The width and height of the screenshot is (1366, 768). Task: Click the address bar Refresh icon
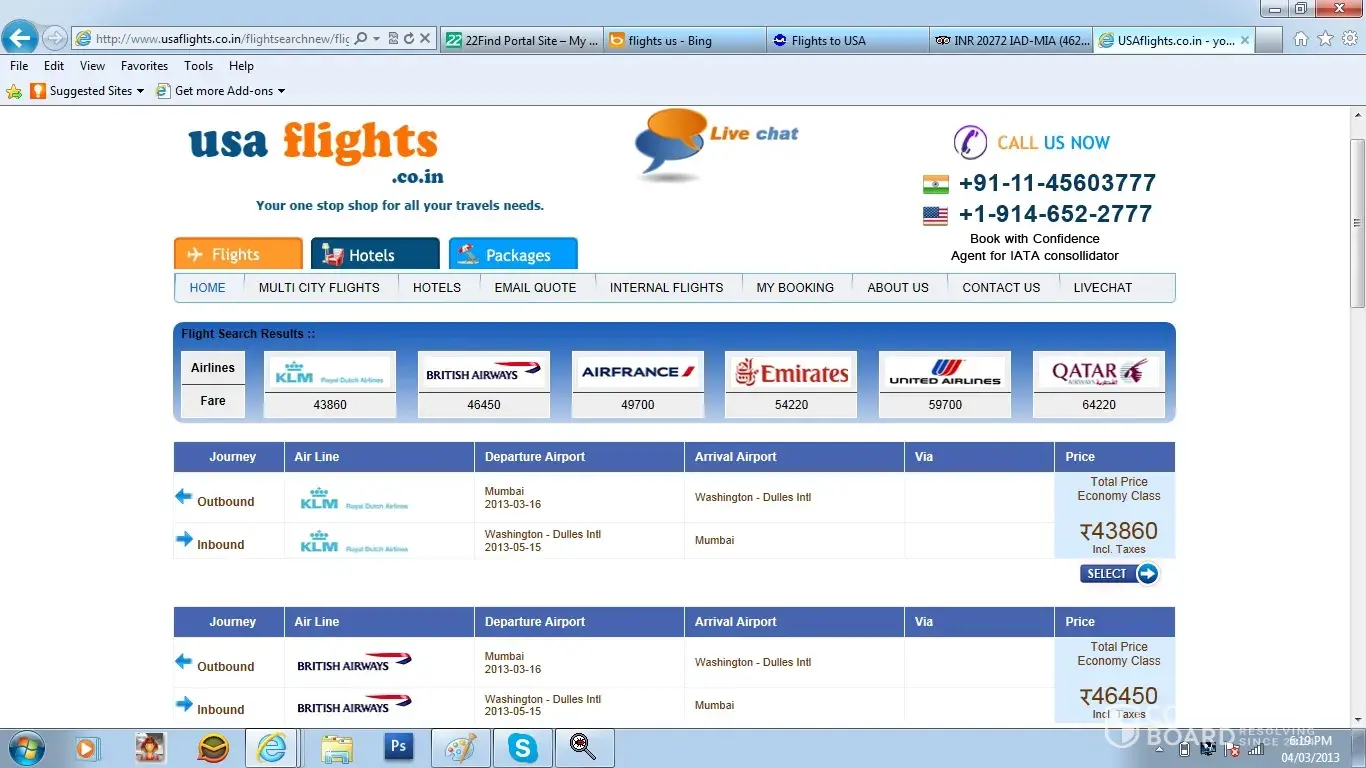408,39
